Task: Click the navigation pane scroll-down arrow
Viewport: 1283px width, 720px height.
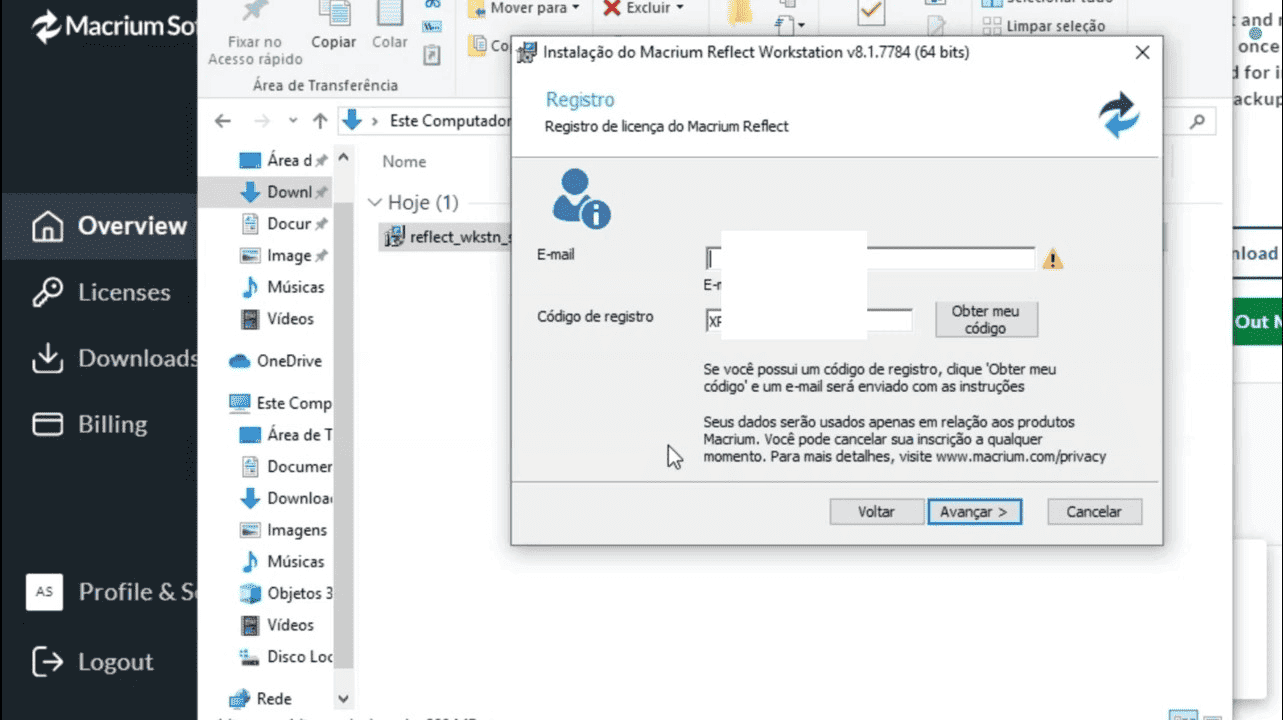Action: point(343,699)
